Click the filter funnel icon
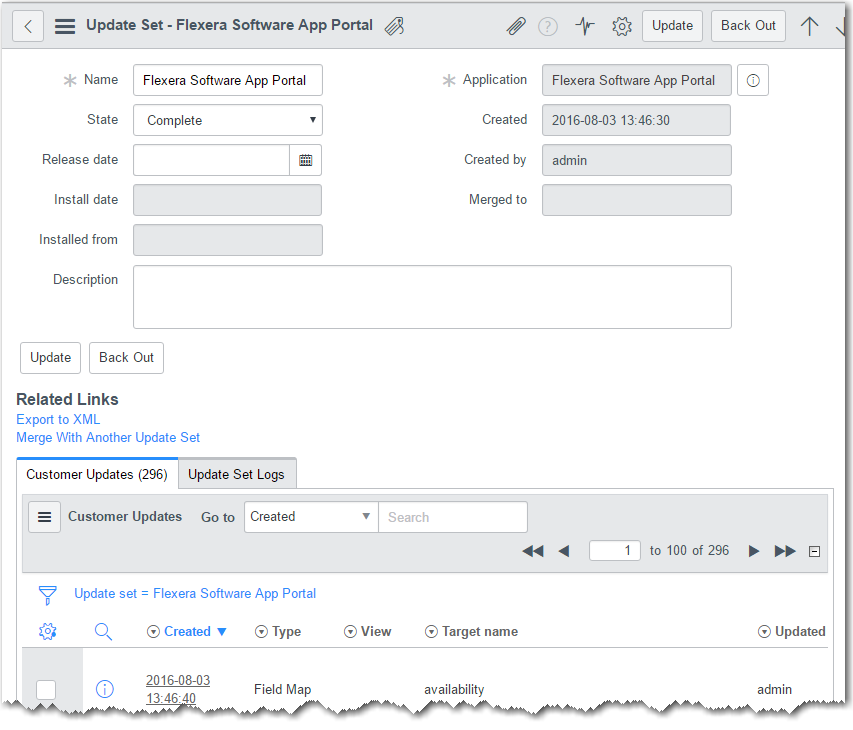 pyautogui.click(x=47, y=595)
